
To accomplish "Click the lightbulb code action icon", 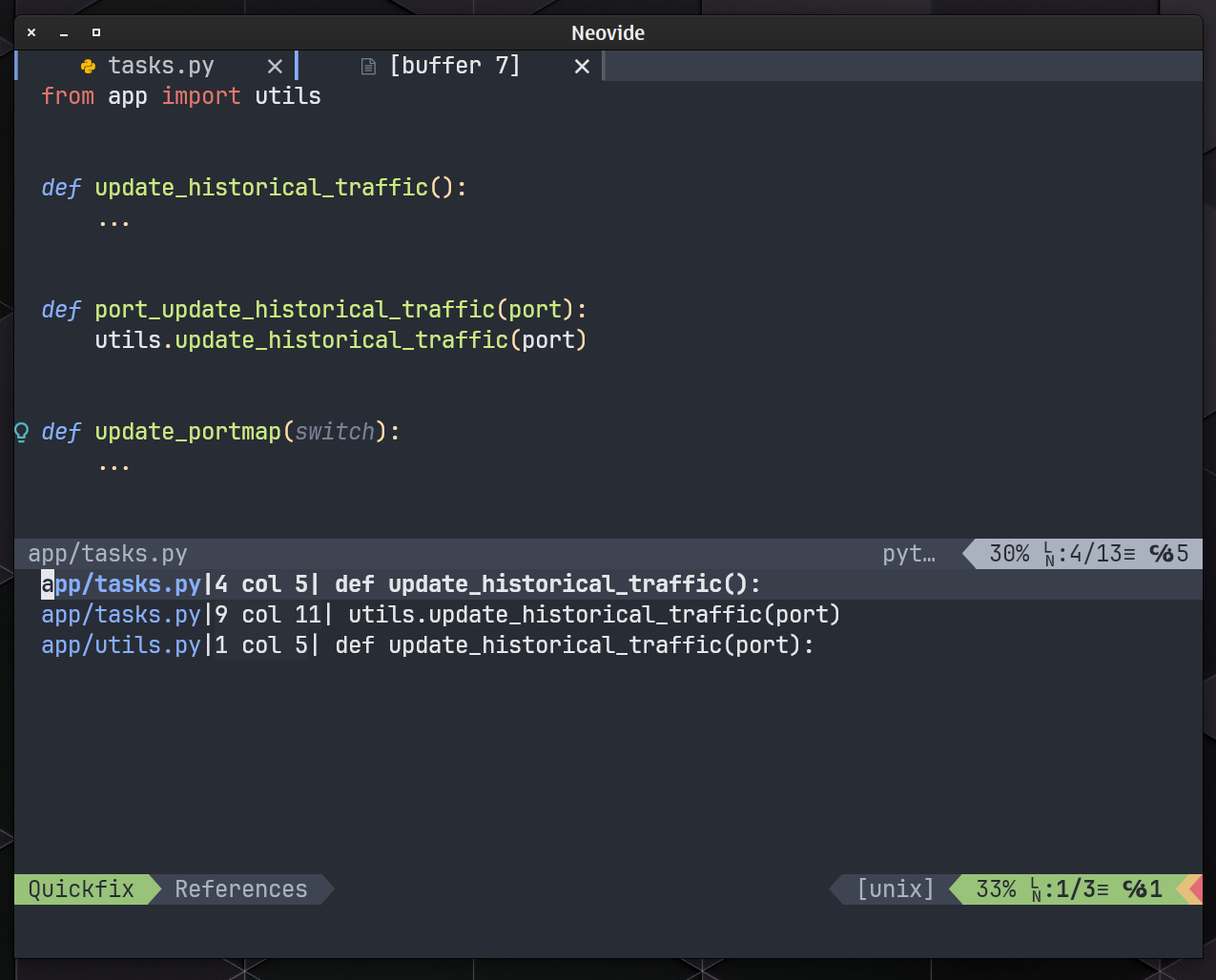I will 22,432.
